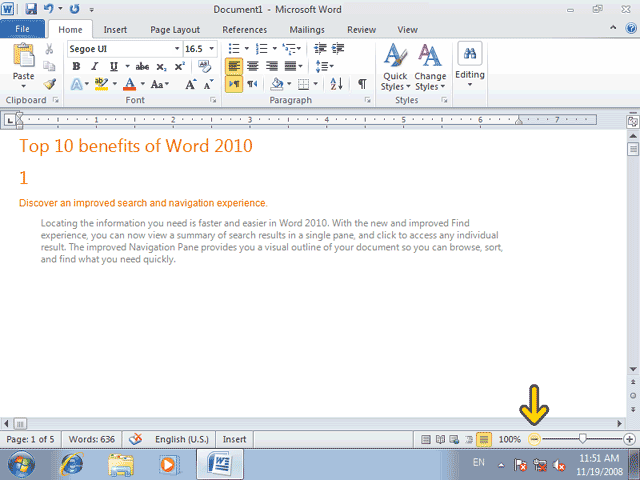Screen dimensions: 640x480
Task: Click the Paste clipboard icon
Action: [x=23, y=55]
